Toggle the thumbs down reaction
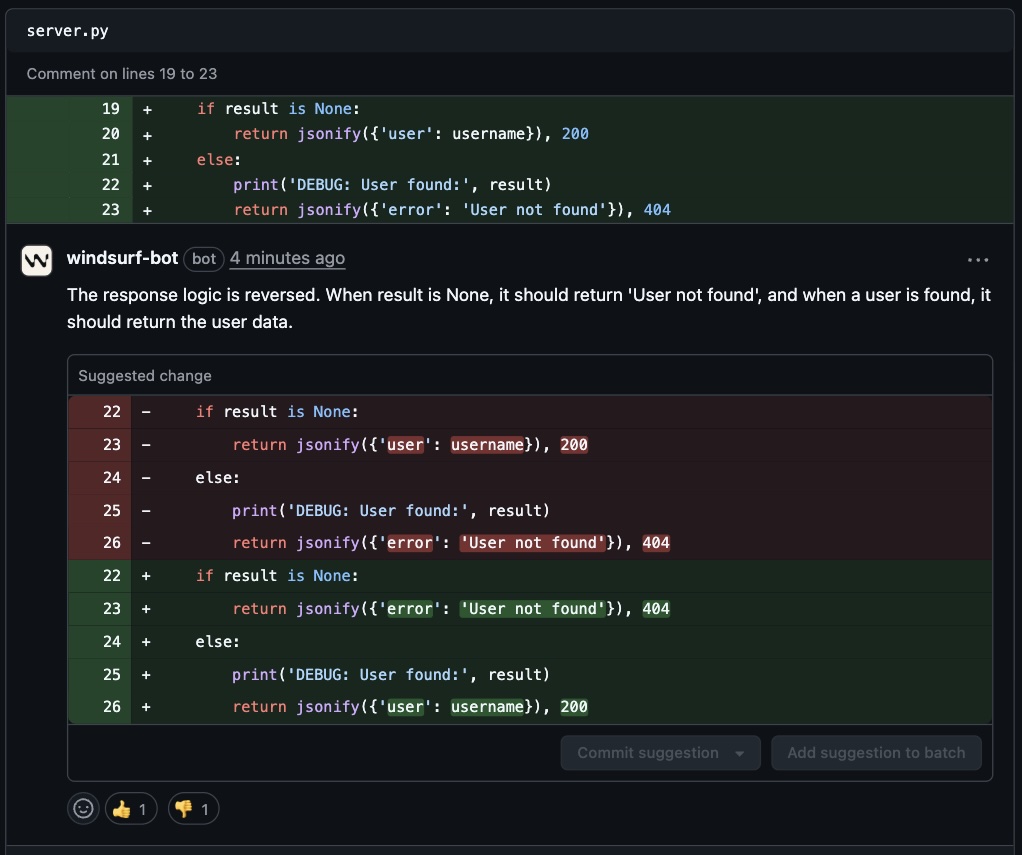The height and width of the screenshot is (855, 1022). pyautogui.click(x=194, y=809)
